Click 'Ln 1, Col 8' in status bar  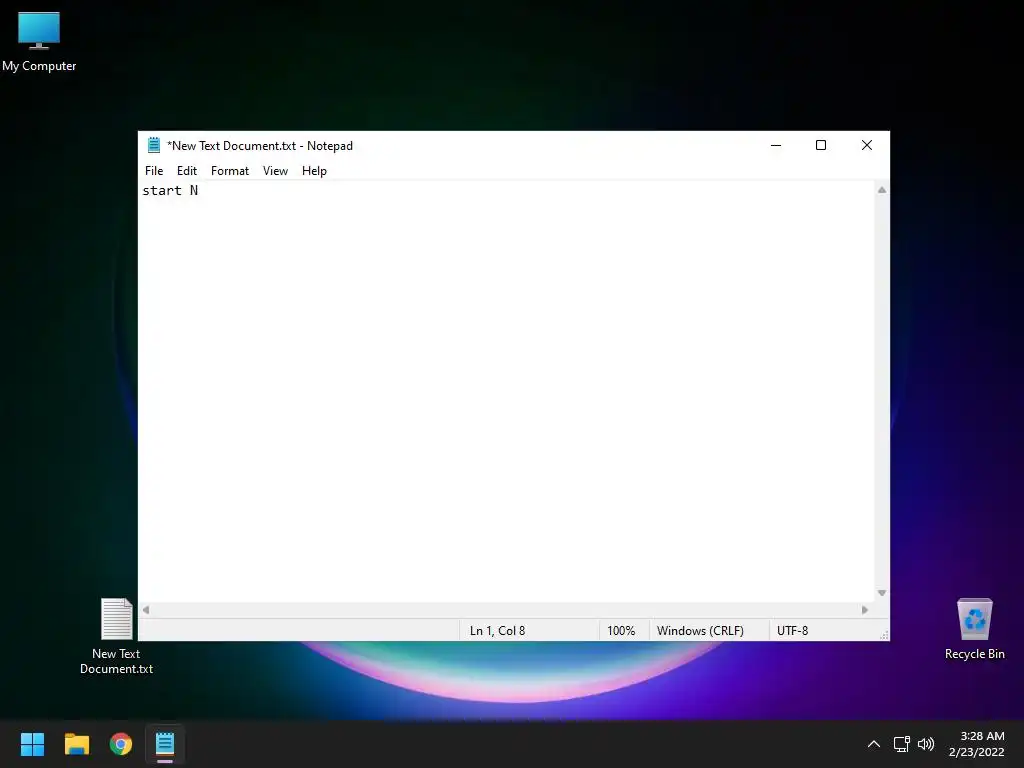[x=498, y=631]
